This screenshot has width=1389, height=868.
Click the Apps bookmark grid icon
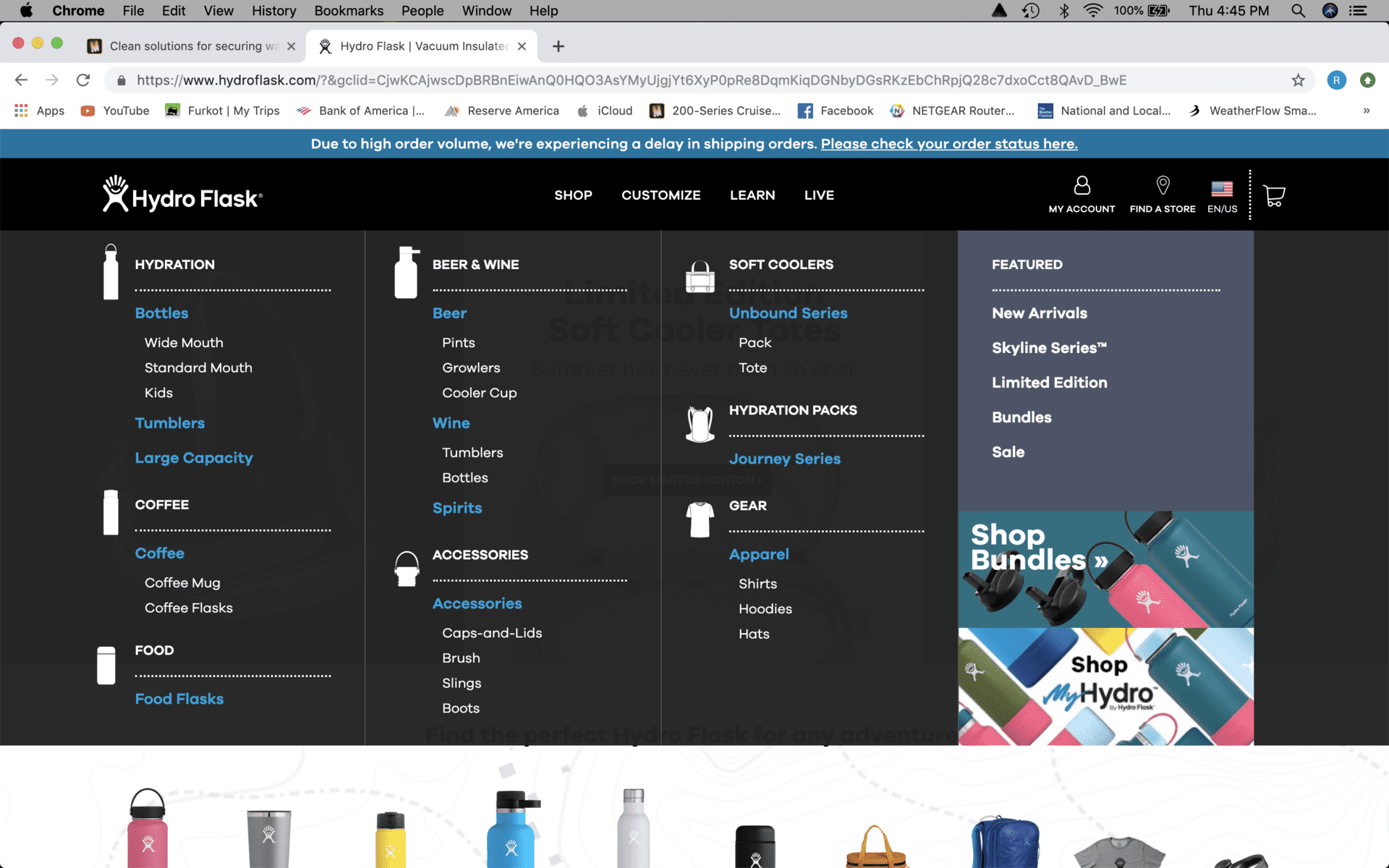coord(21,111)
